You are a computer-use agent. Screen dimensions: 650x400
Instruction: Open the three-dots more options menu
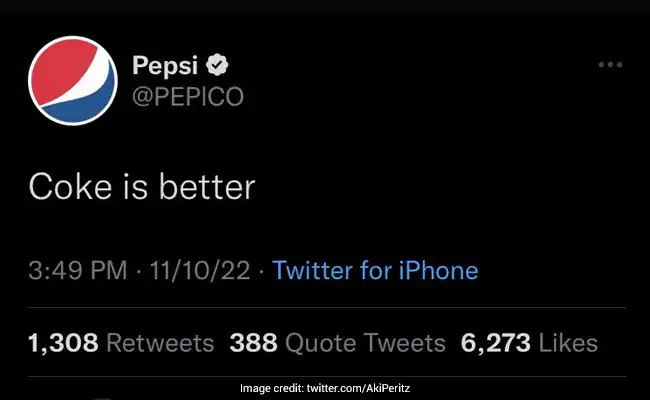(610, 65)
